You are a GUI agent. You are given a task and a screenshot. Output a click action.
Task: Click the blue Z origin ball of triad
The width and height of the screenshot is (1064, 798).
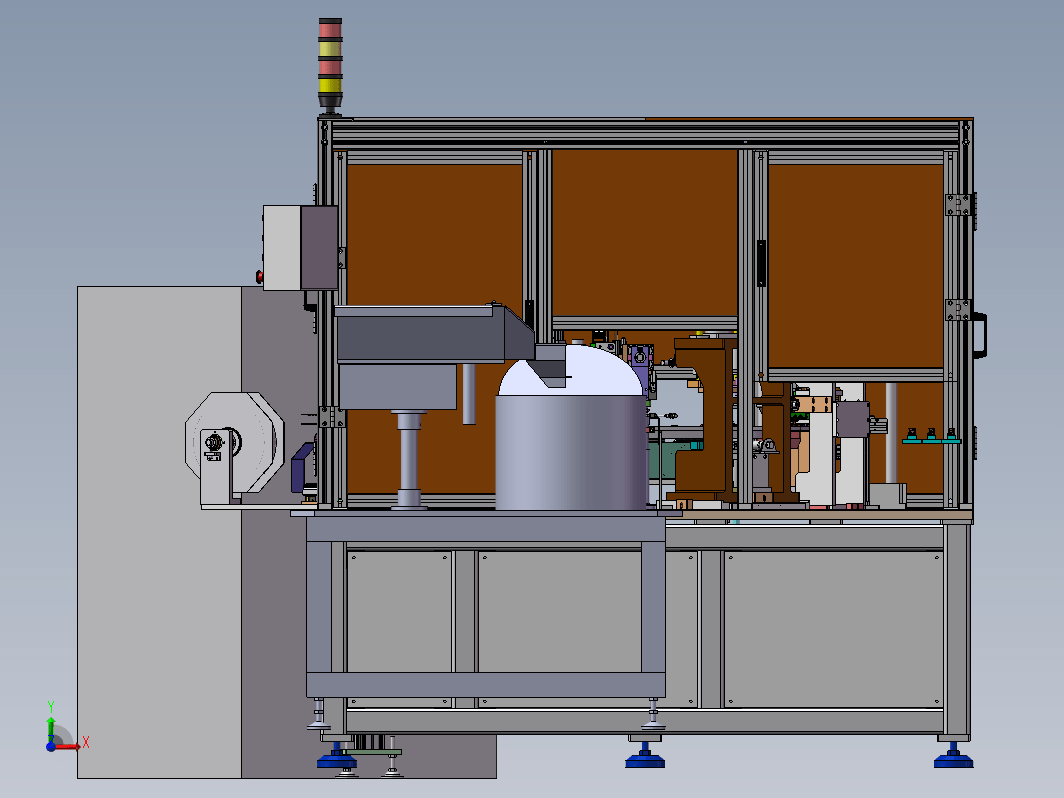51,746
